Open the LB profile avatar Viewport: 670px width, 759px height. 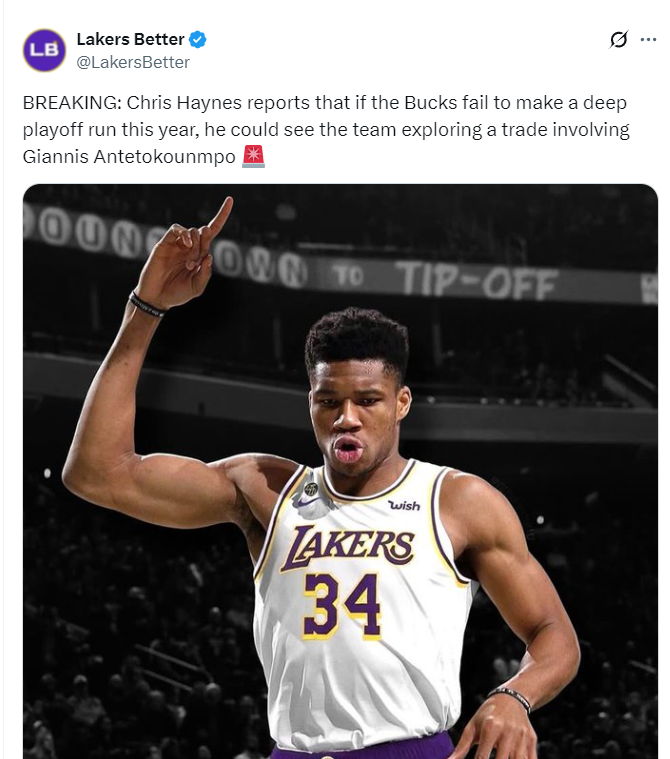(45, 50)
